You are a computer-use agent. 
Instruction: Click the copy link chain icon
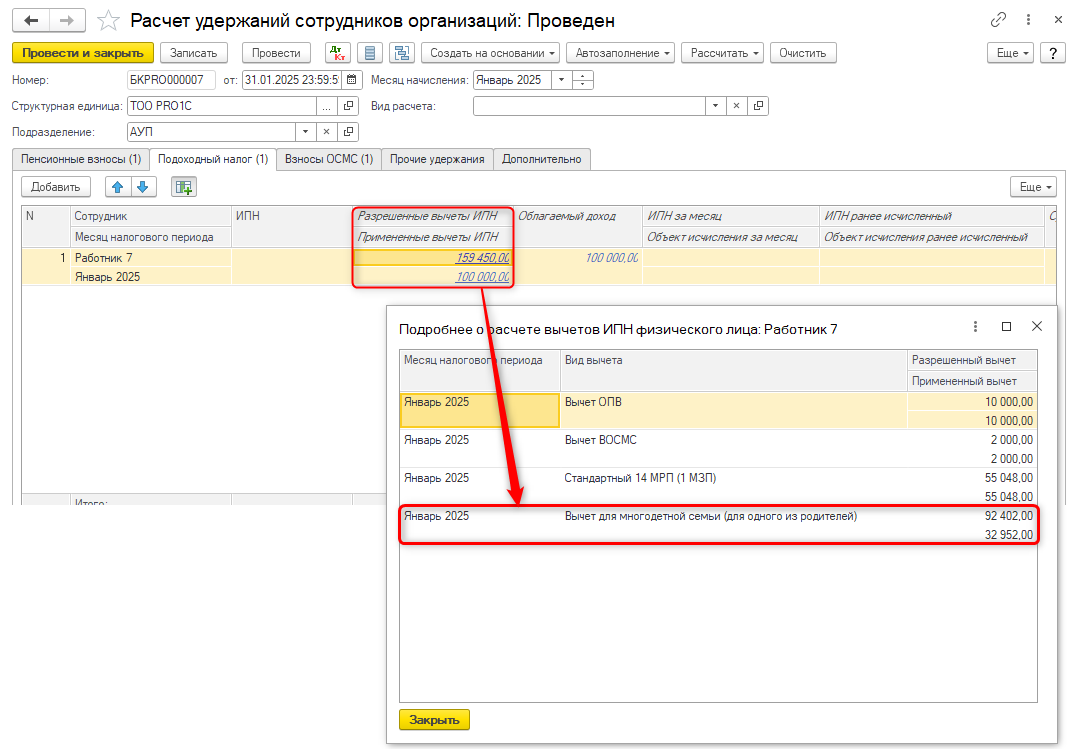[998, 20]
